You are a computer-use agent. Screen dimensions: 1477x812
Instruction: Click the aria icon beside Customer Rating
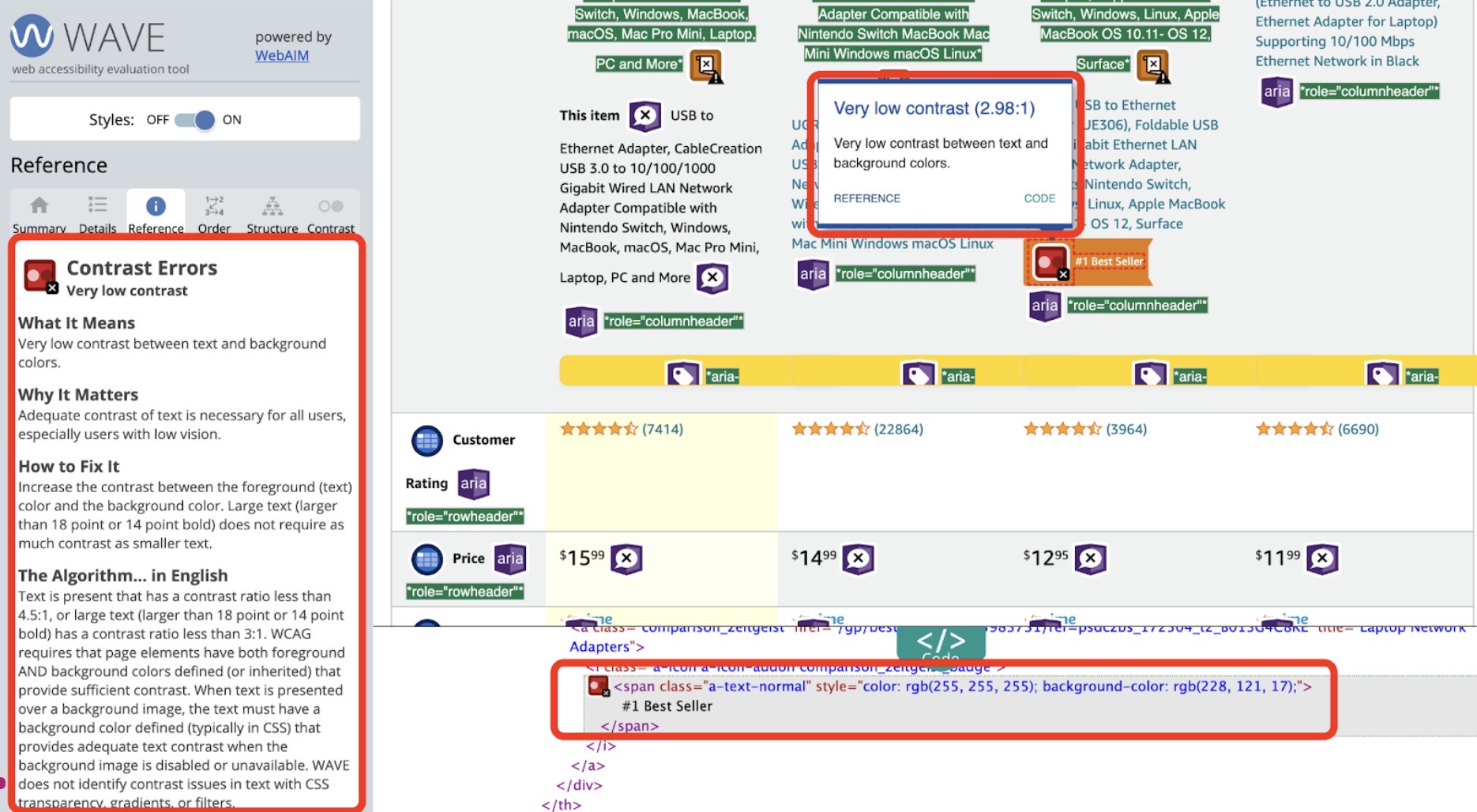[473, 484]
